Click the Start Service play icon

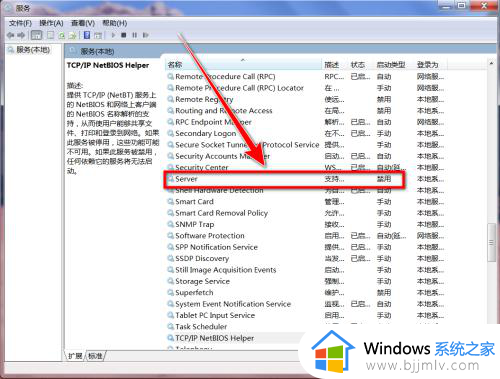pos(113,35)
